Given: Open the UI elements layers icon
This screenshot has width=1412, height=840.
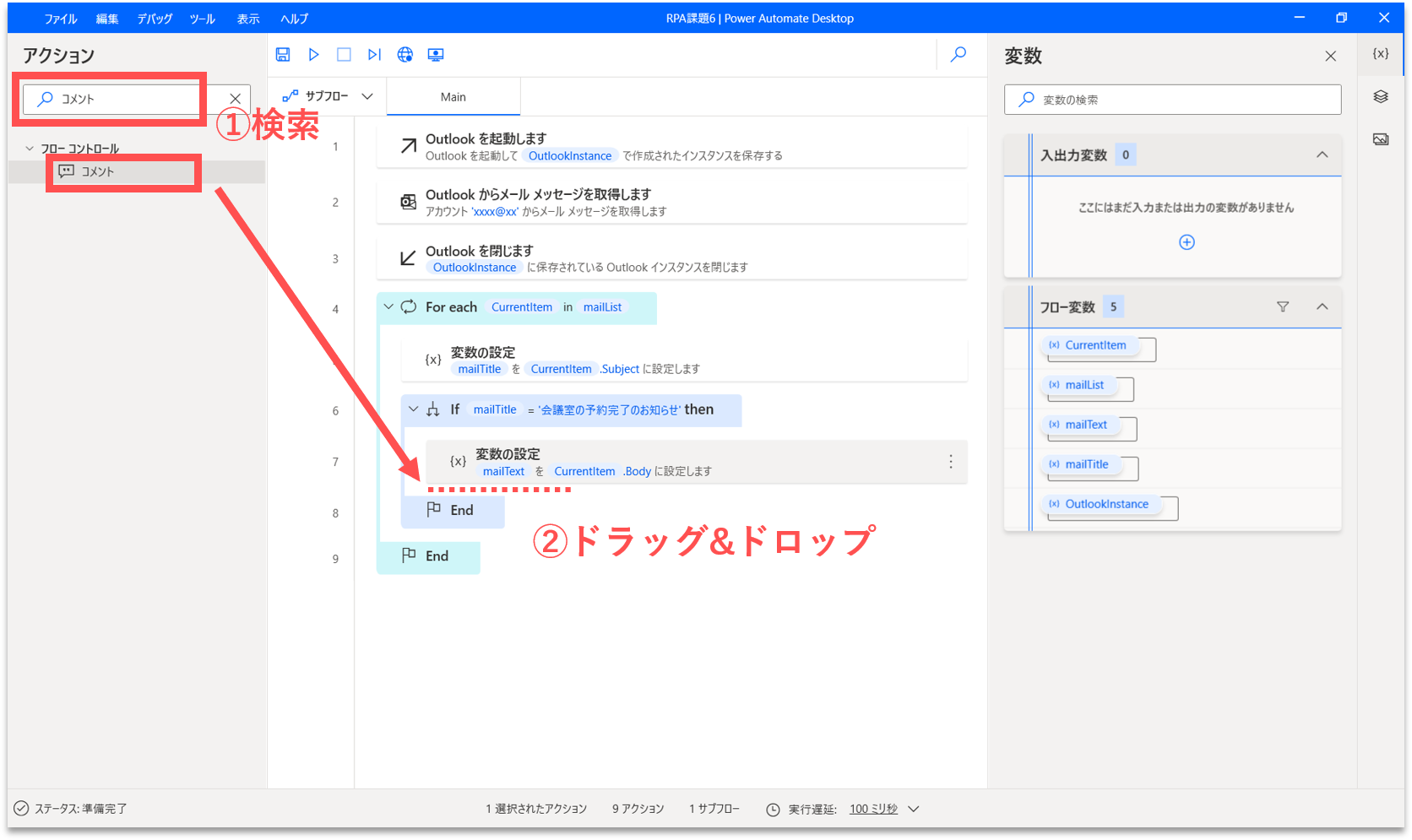Looking at the screenshot, I should pyautogui.click(x=1381, y=97).
